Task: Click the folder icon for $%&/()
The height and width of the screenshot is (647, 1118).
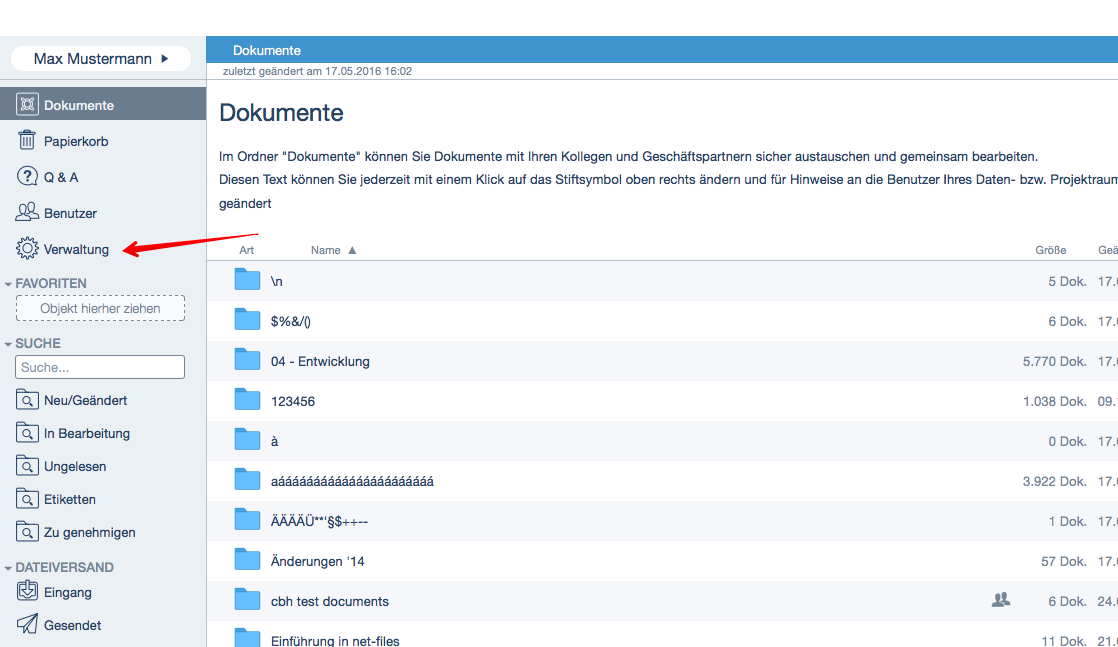Action: (247, 319)
